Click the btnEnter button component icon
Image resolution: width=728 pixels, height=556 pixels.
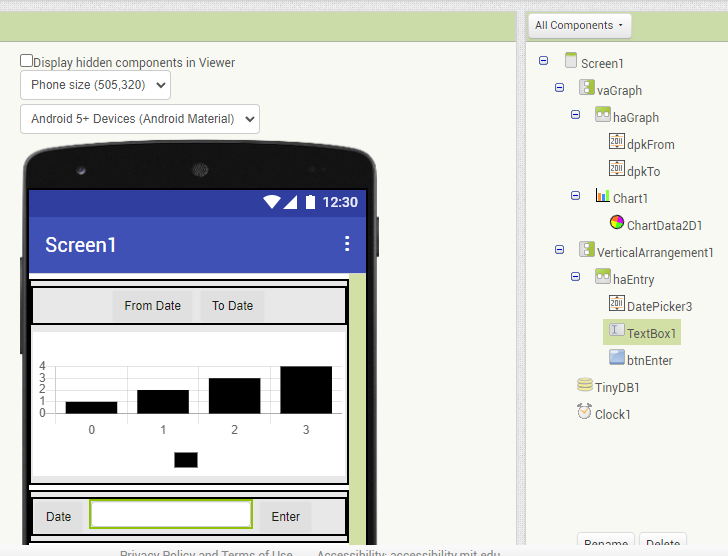618,358
